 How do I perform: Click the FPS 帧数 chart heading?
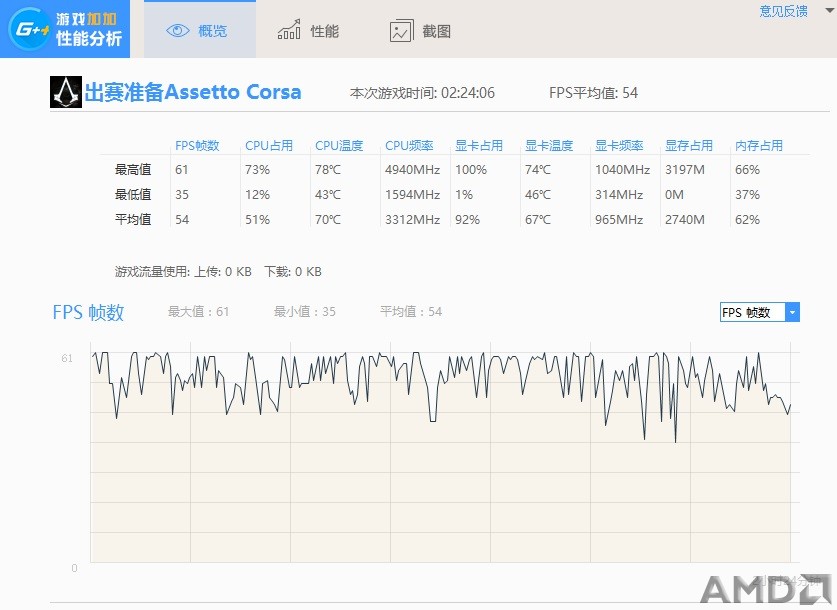pos(88,312)
